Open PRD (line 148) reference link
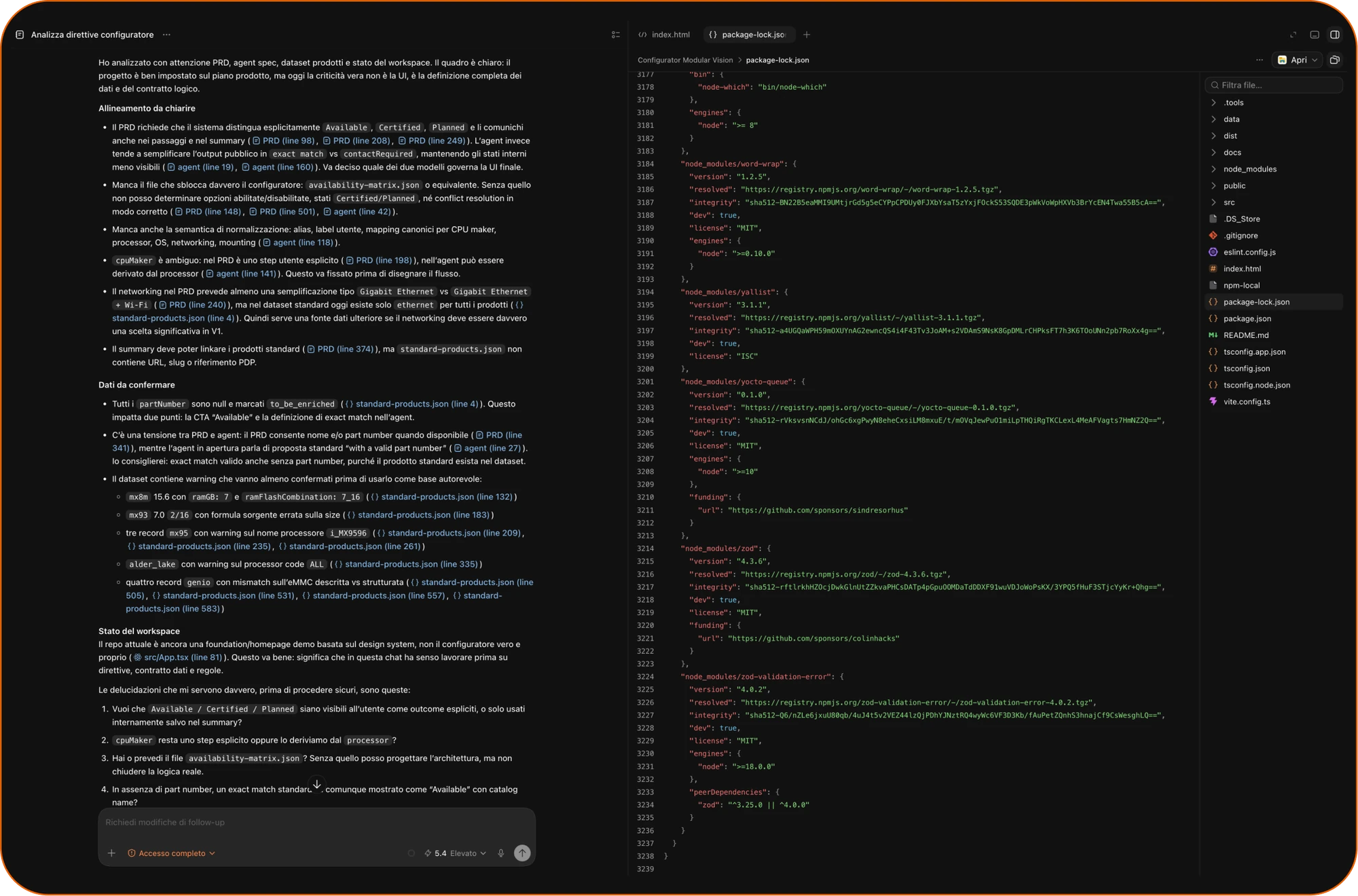This screenshot has width=1358, height=896. pos(208,212)
